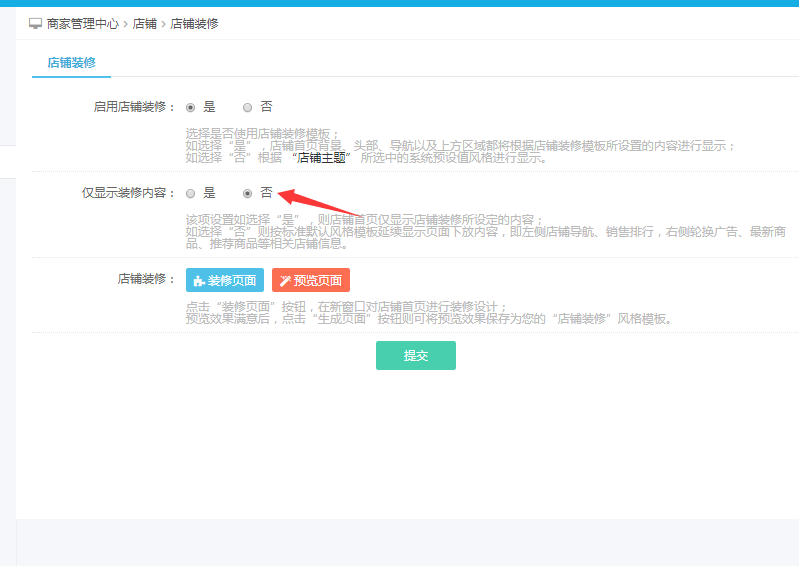799x566 pixels.
Task: Choose 否 radio for 仅显示装修内容
Action: 248,193
